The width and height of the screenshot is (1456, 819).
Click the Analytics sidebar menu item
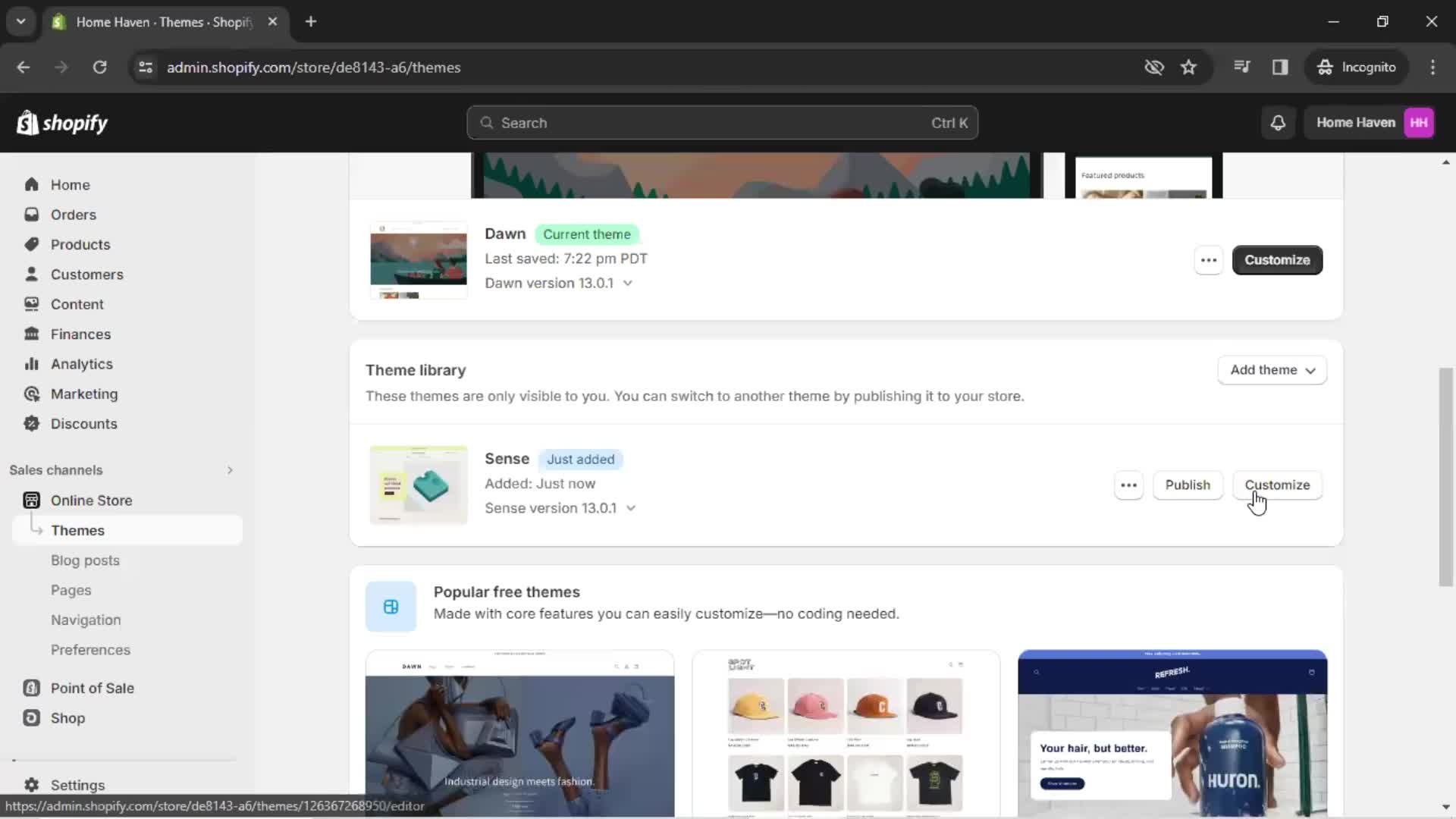[x=81, y=364]
